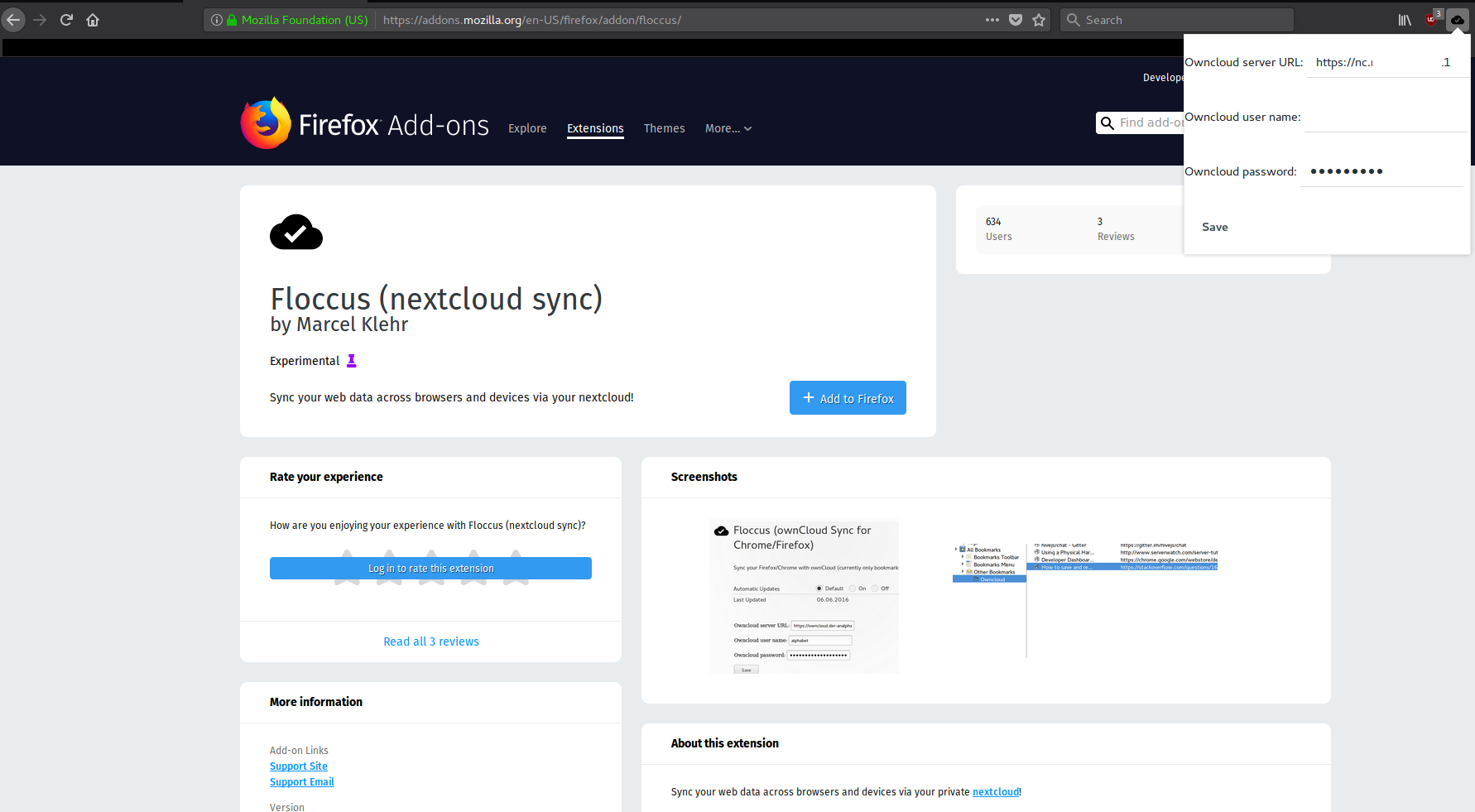This screenshot has width=1475, height=812.
Task: Click Save in the Floccus popup
Action: (x=1215, y=227)
